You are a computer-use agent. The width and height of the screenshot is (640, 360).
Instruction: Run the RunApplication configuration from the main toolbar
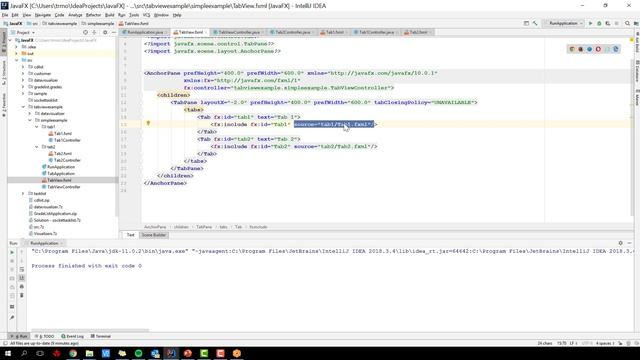point(590,24)
